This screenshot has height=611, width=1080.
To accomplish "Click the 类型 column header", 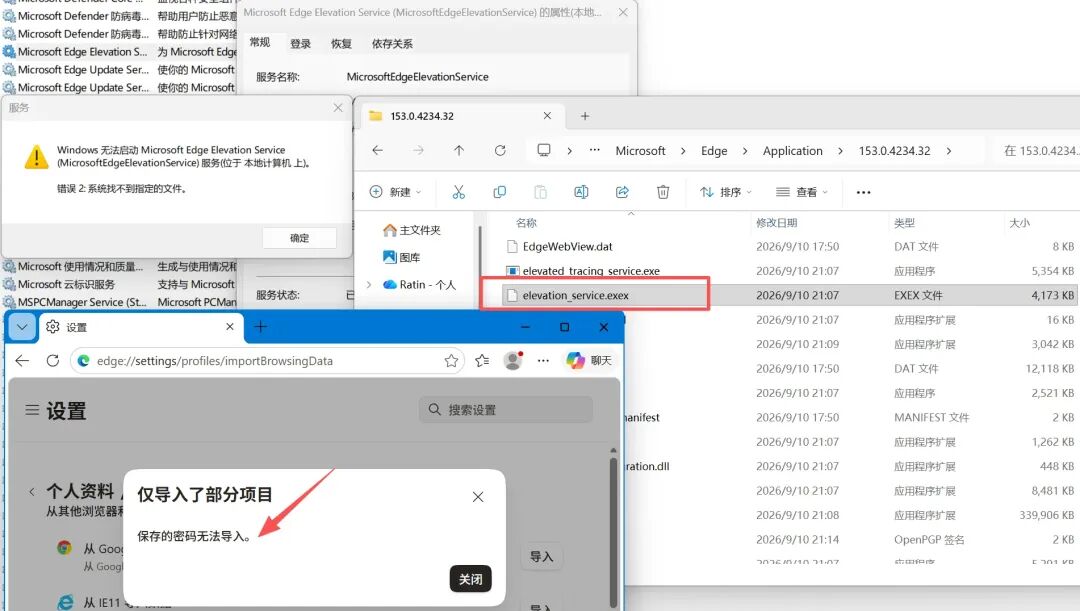I will pyautogui.click(x=904, y=222).
